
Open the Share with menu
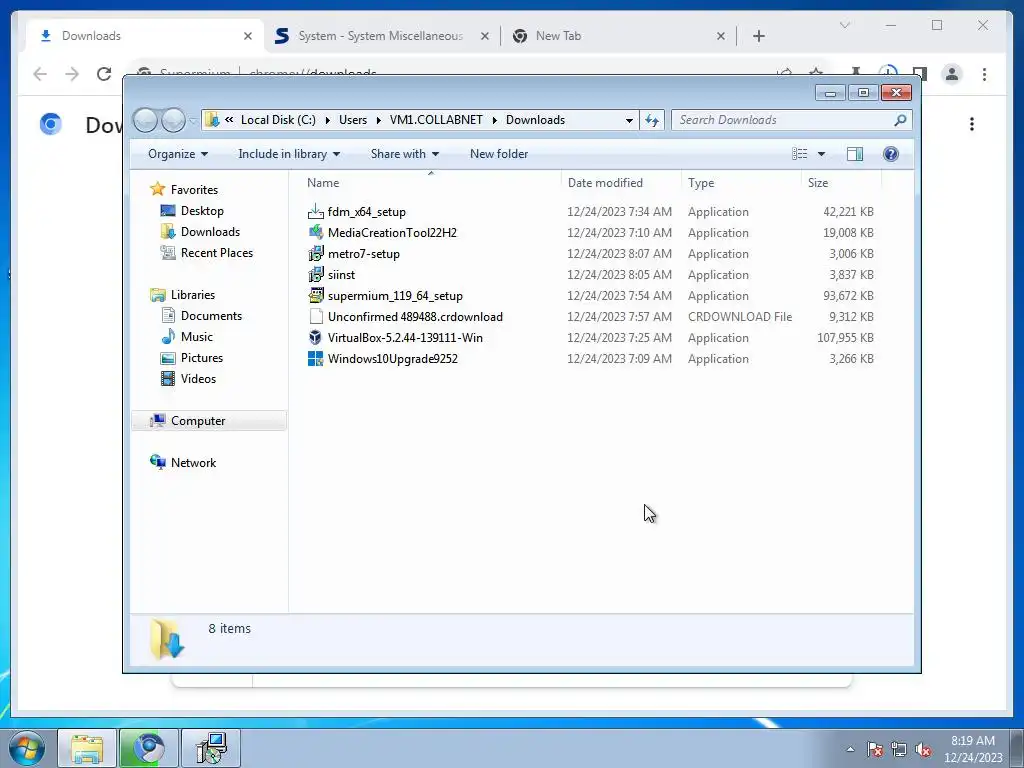click(405, 154)
